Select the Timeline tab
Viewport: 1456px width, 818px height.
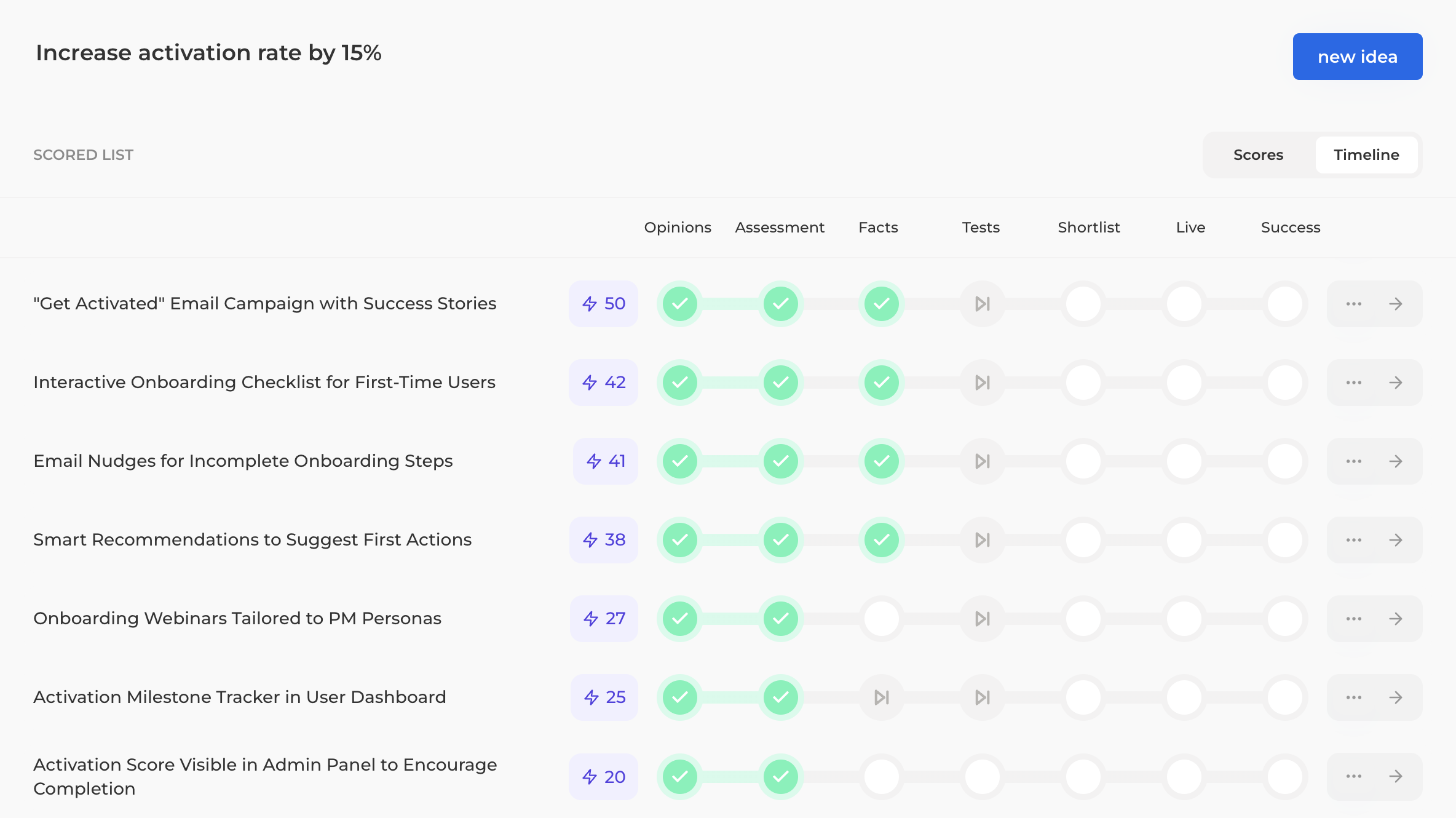1366,155
